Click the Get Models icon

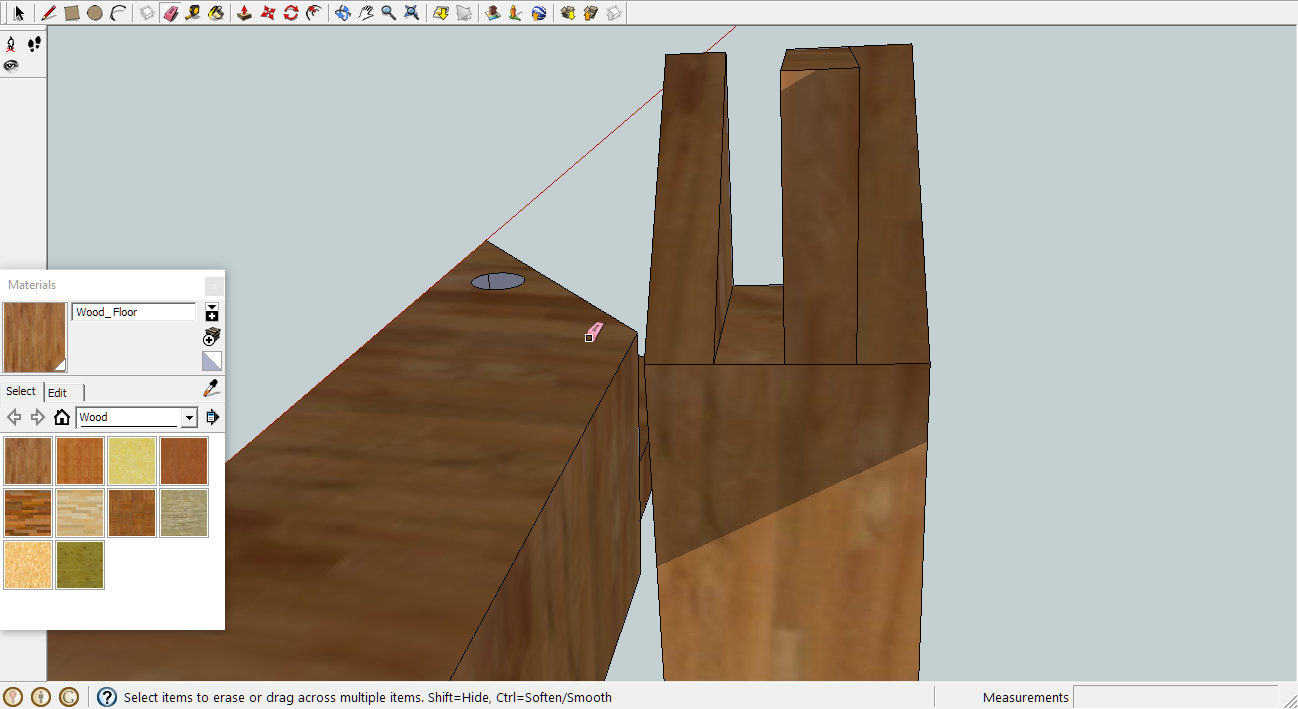[x=567, y=13]
